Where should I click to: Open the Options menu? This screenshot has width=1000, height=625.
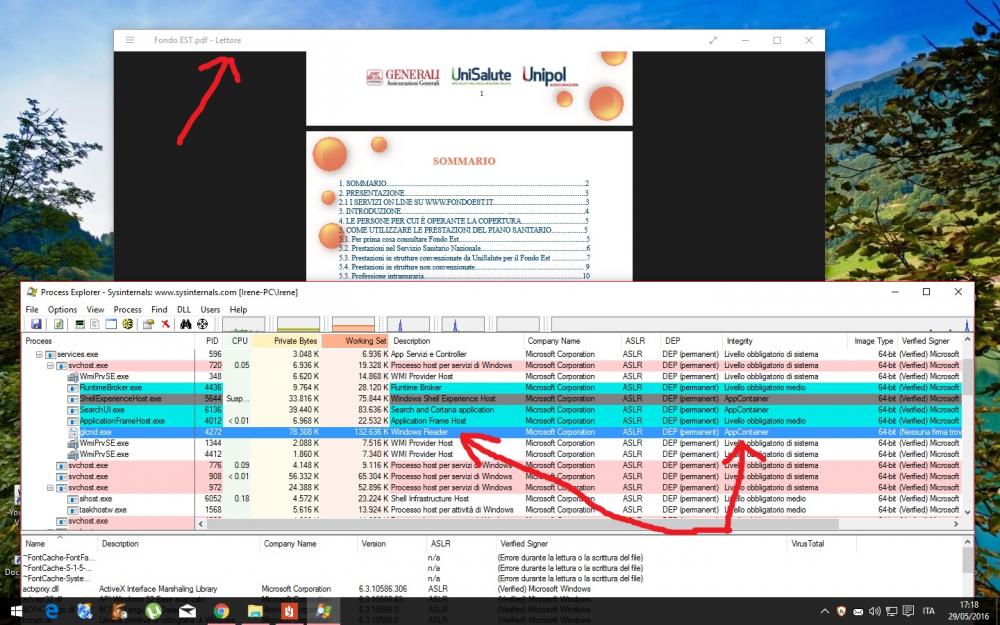point(62,310)
